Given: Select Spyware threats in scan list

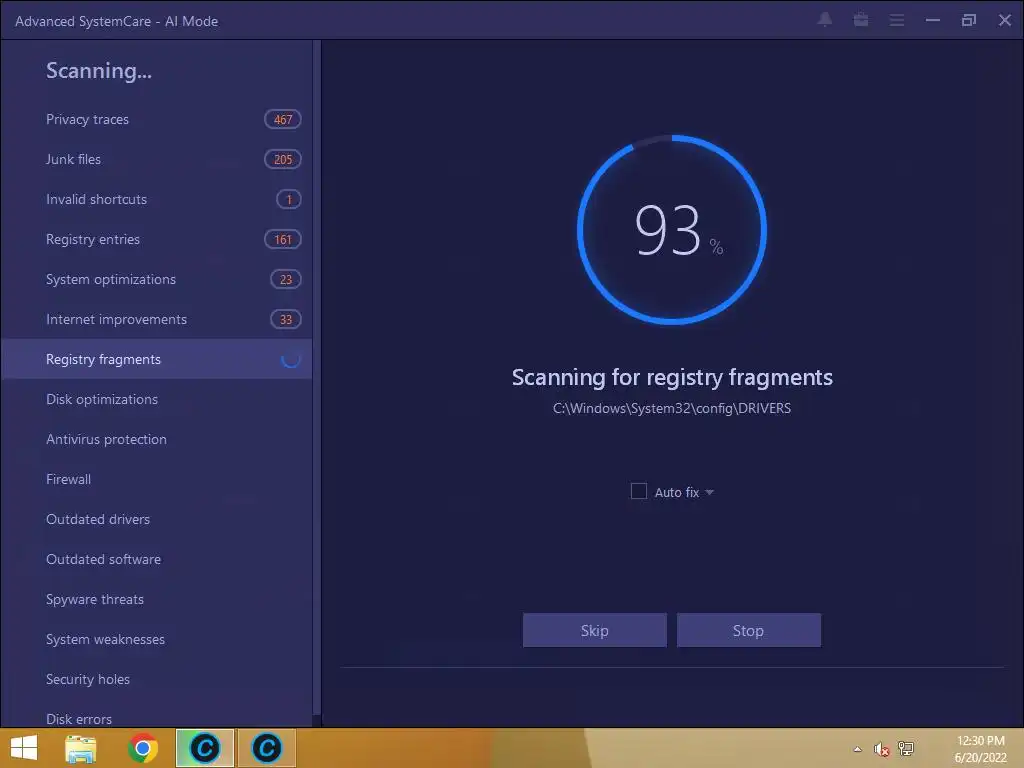Looking at the screenshot, I should click(x=155, y=599).
